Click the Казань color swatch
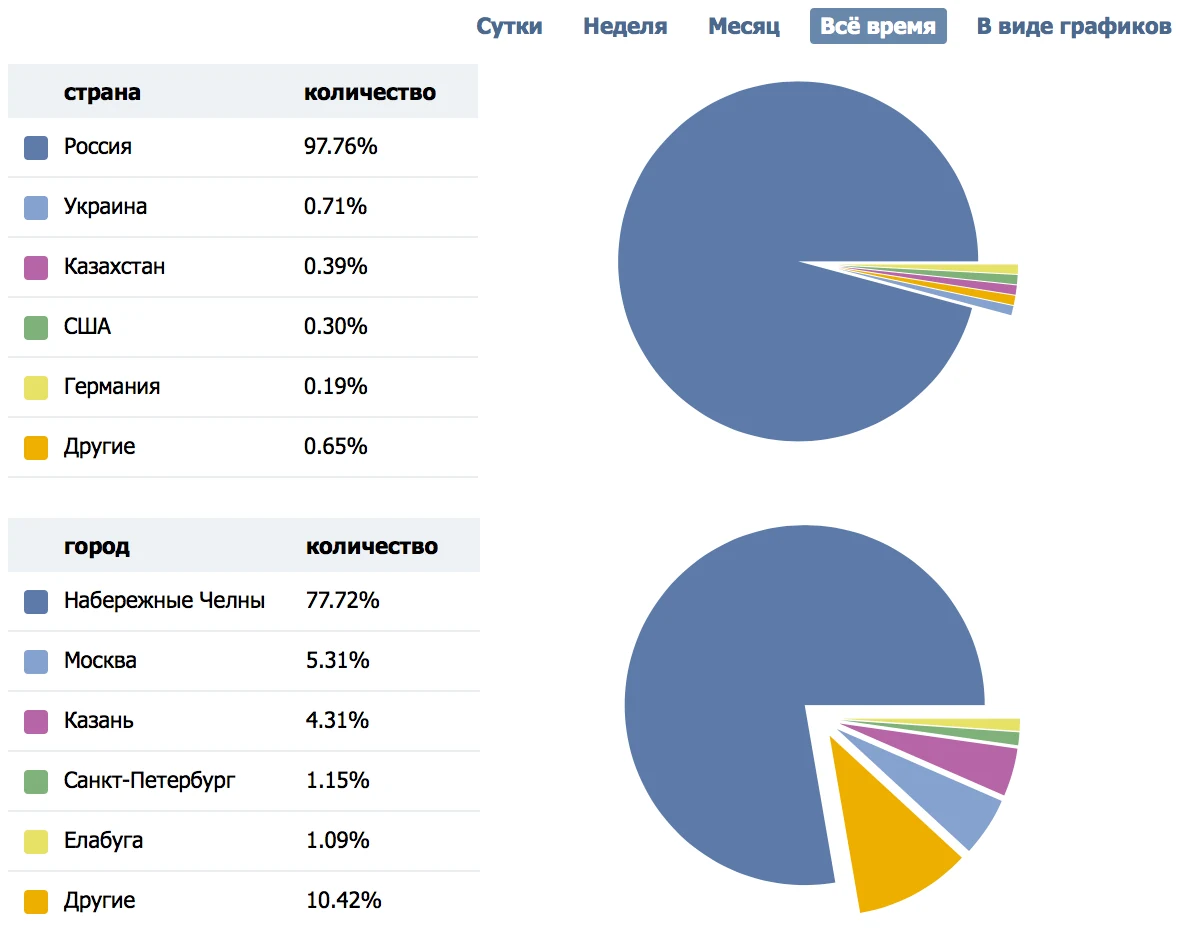The height and width of the screenshot is (930, 1200). pyautogui.click(x=36, y=722)
